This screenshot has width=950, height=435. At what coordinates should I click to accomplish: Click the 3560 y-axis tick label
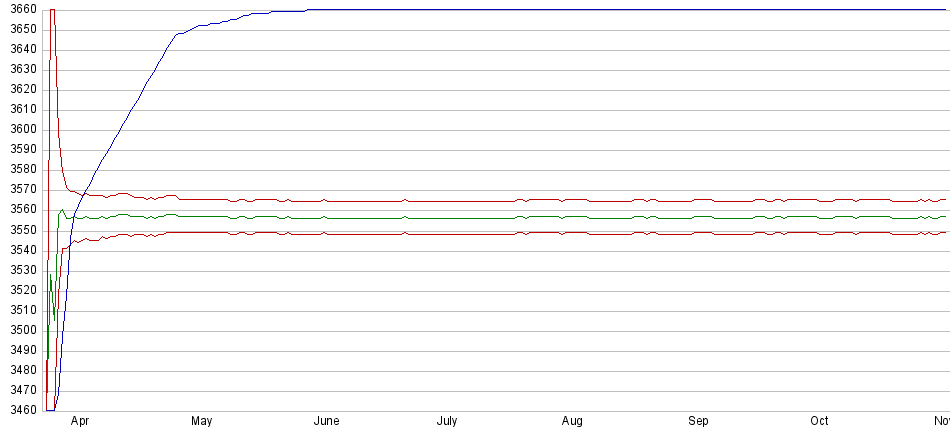[x=20, y=210]
